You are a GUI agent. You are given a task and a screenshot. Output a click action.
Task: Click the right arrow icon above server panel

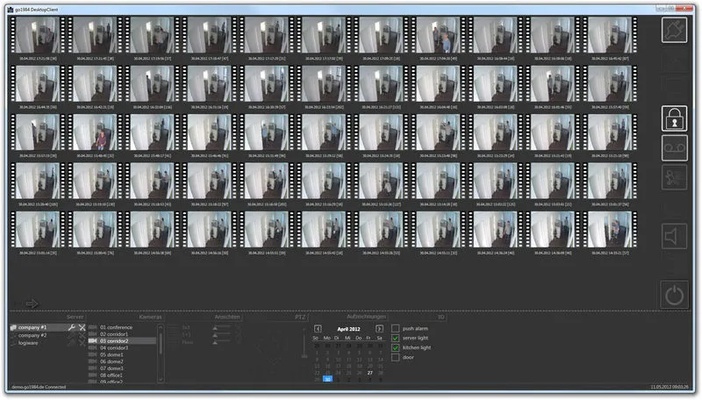coord(32,303)
